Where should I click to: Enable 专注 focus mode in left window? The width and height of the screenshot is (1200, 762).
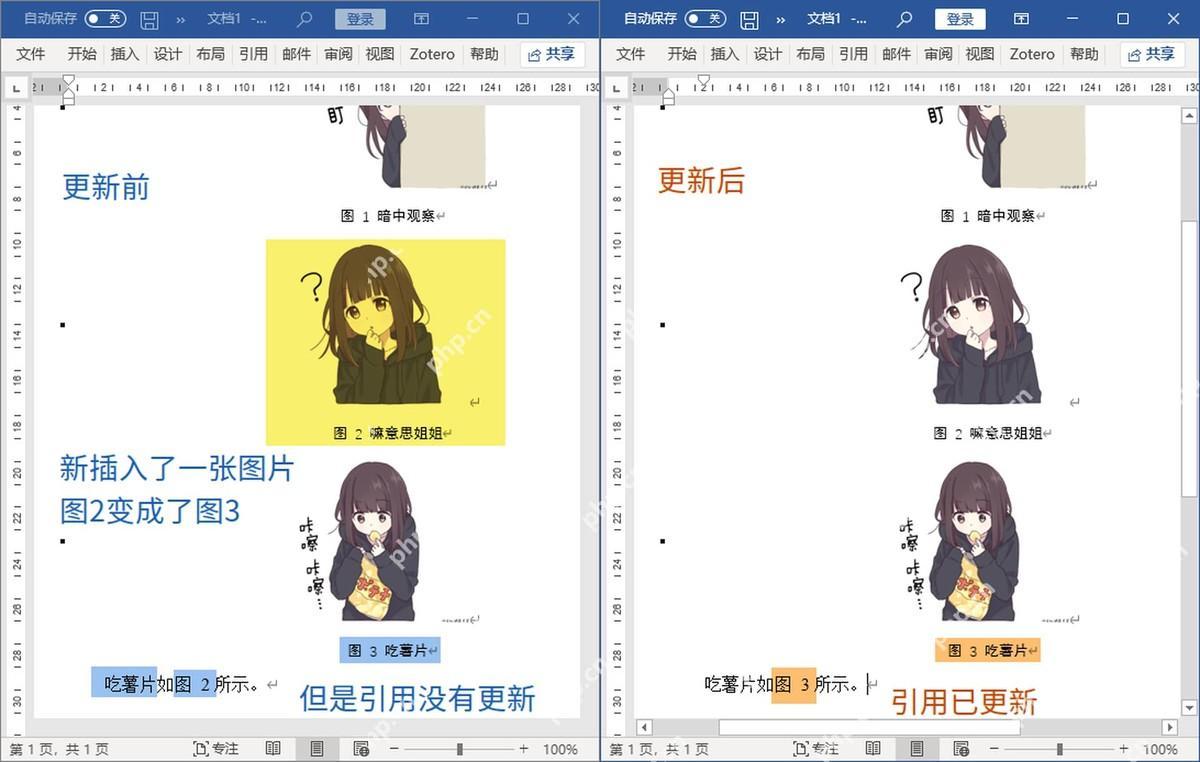216,749
